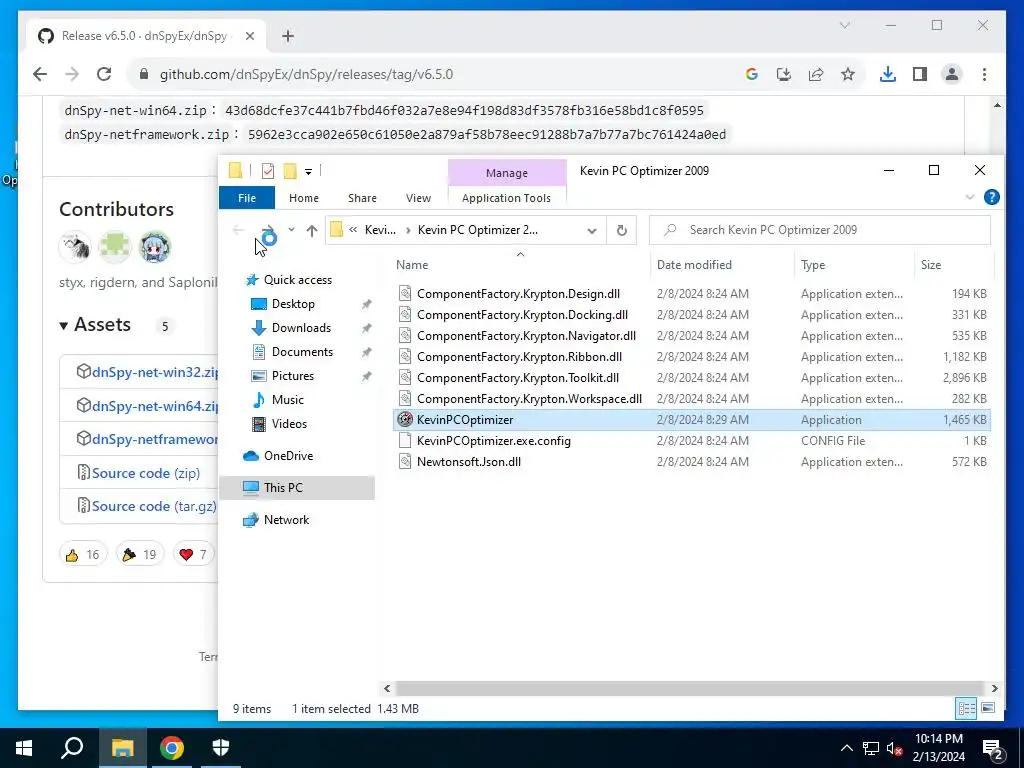The image size is (1024, 768).
Task: Go back in Chrome browser
Action: [x=40, y=74]
